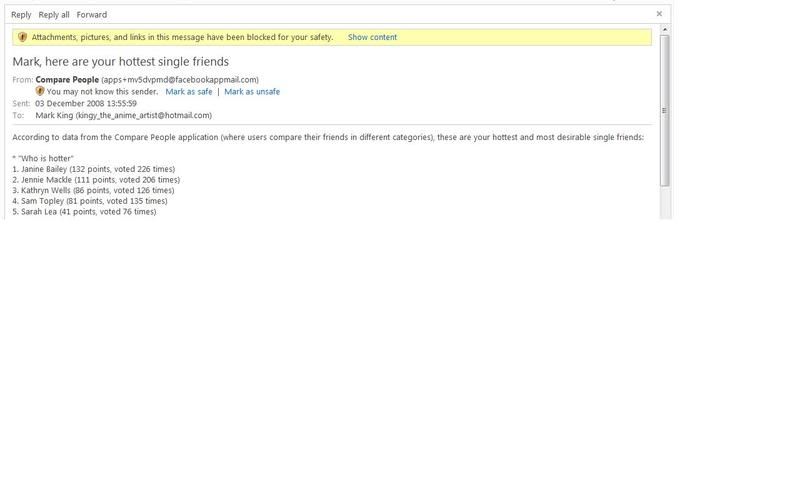Click the sender address apps+mv5dvpmd@facebookappmail.com

pos(180,80)
